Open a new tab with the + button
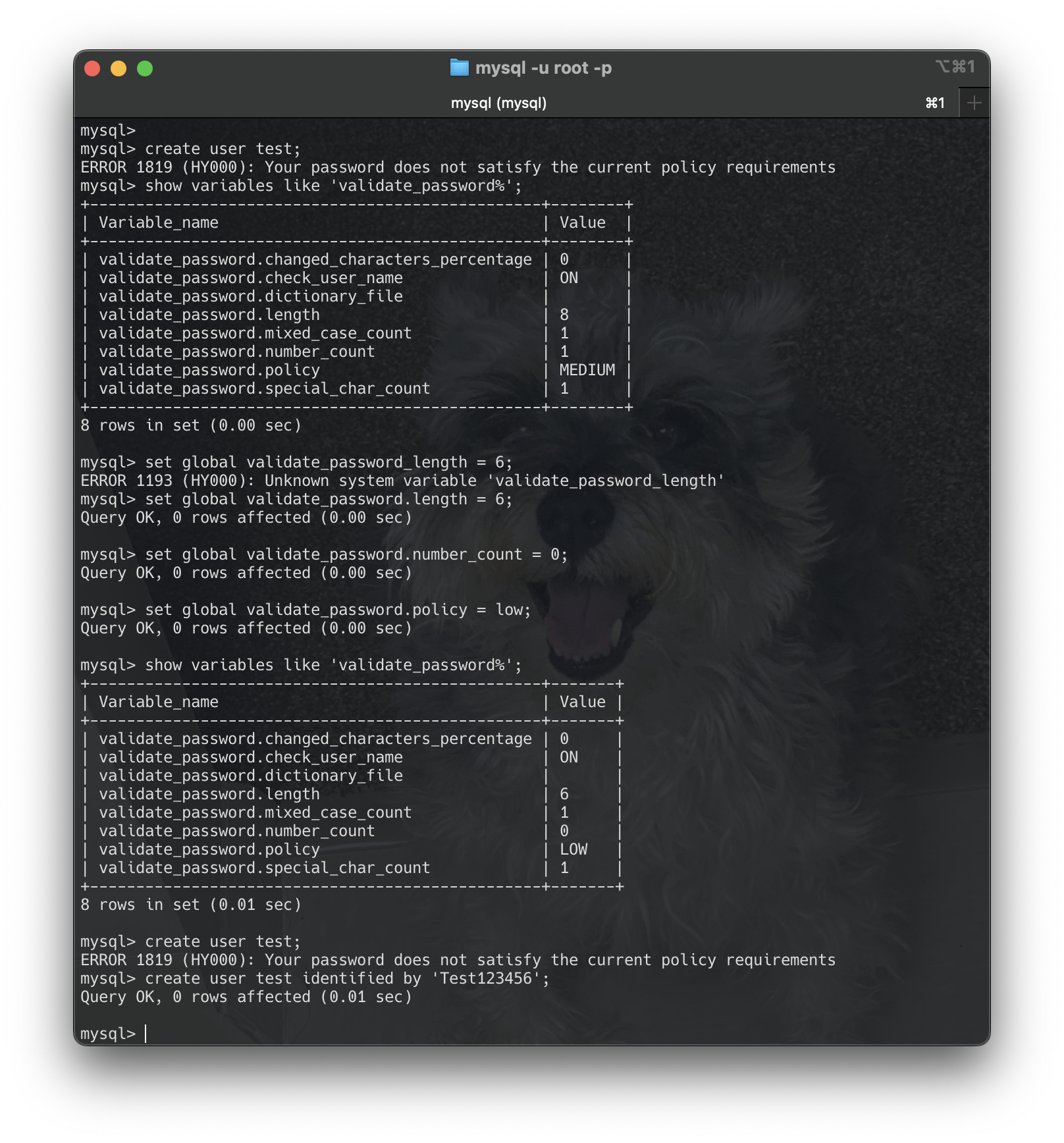The image size is (1064, 1143). coord(974,102)
